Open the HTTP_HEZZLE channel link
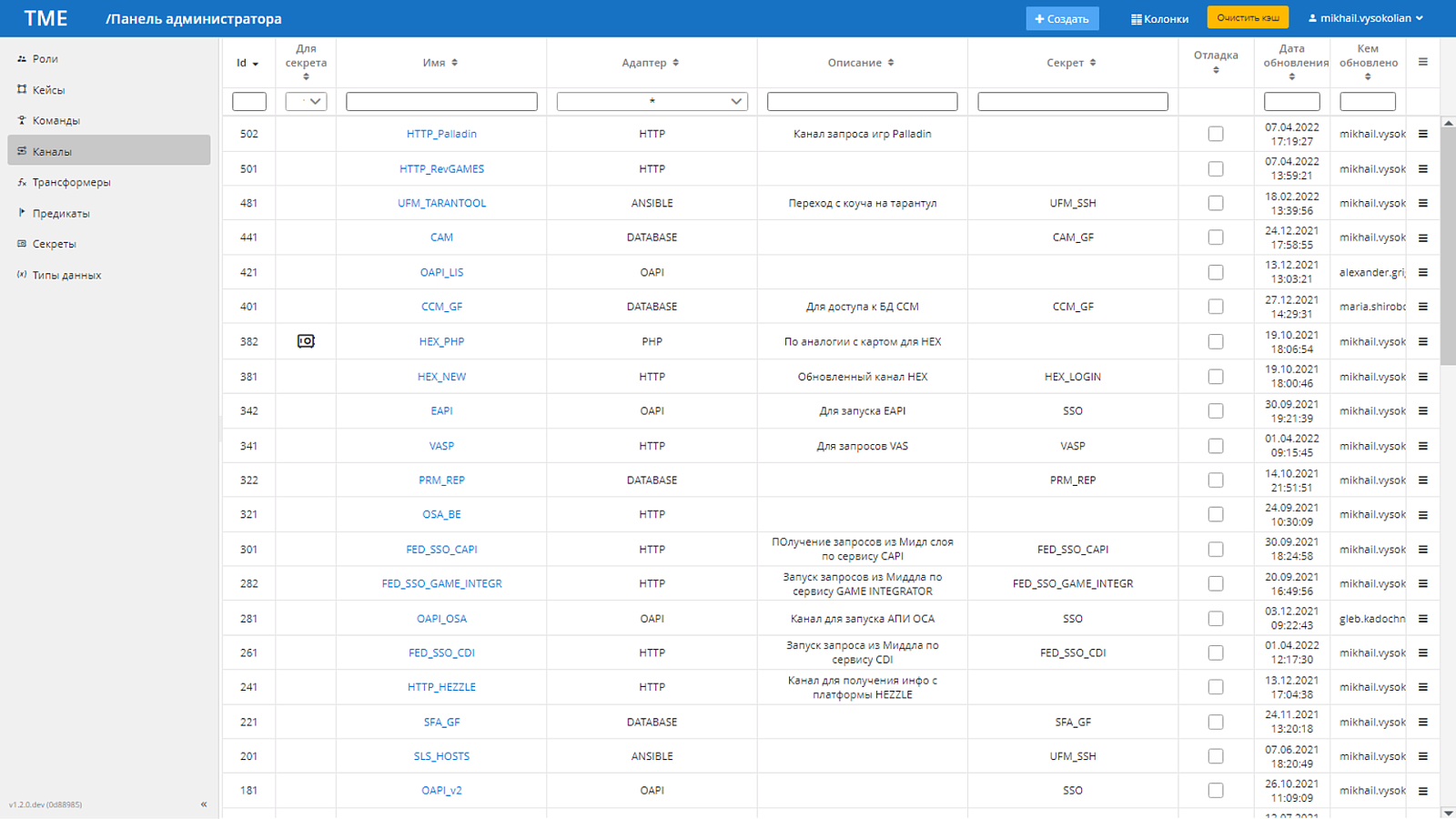This screenshot has height=819, width=1456. [441, 687]
